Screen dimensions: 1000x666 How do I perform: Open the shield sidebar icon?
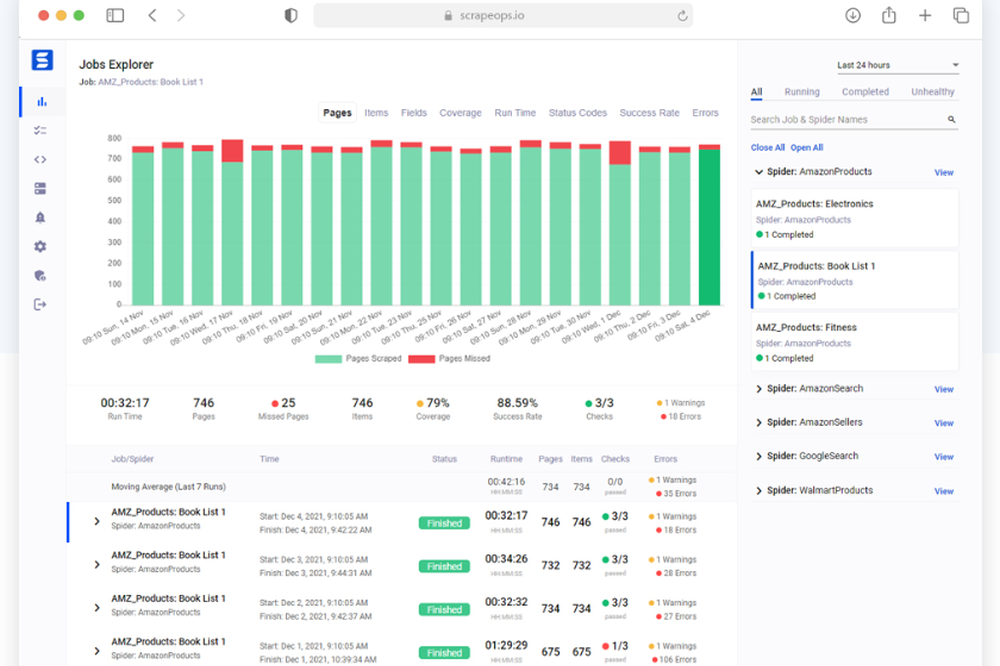40,276
